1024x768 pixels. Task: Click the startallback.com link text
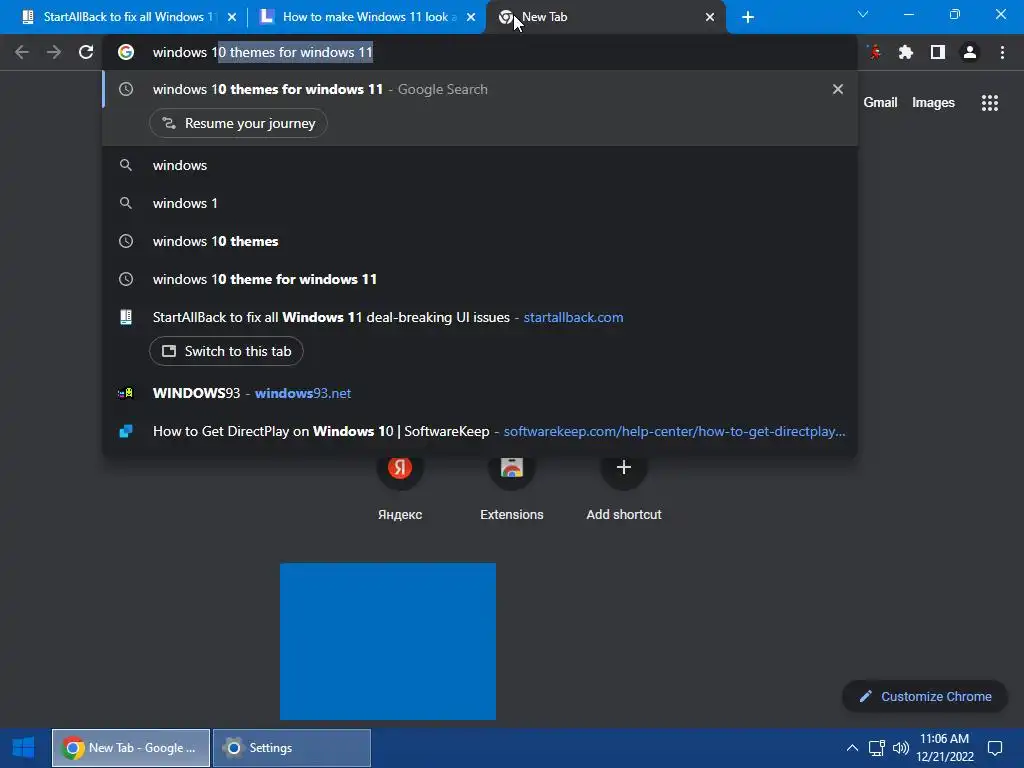pyautogui.click(x=573, y=317)
